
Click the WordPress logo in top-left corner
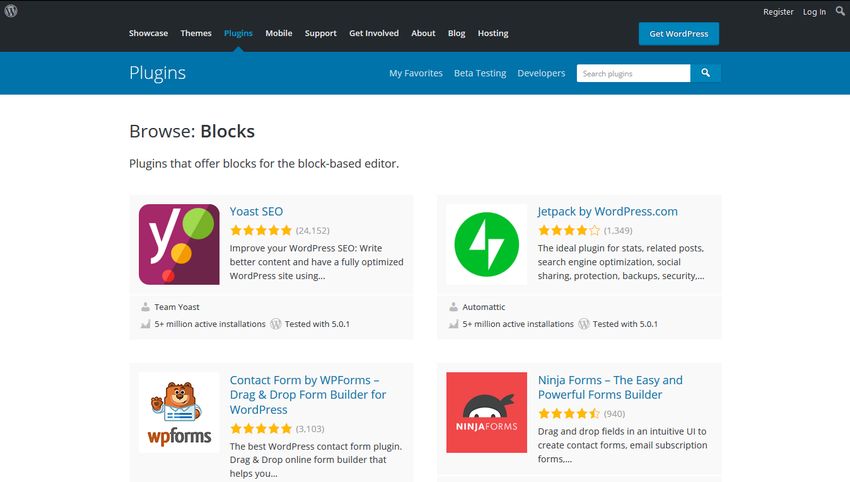click(x=11, y=11)
